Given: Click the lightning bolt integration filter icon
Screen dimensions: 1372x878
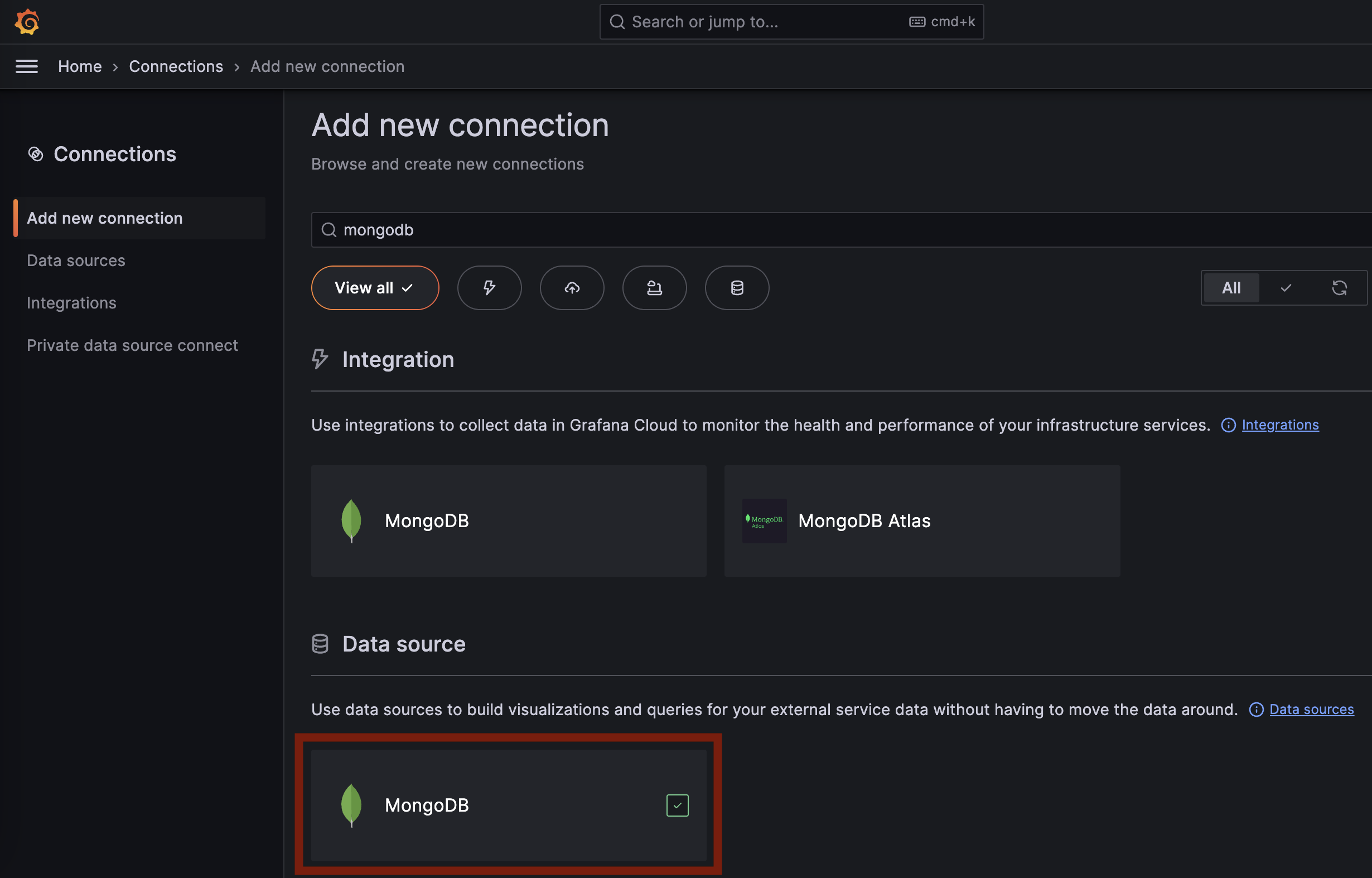Looking at the screenshot, I should pos(489,287).
